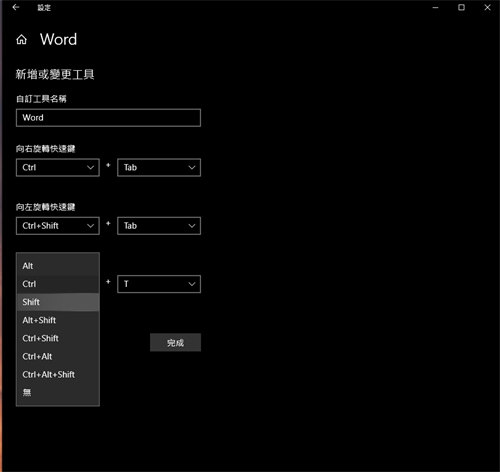Open the Ctrl modifier dropdown for rotate right

pyautogui.click(x=58, y=167)
